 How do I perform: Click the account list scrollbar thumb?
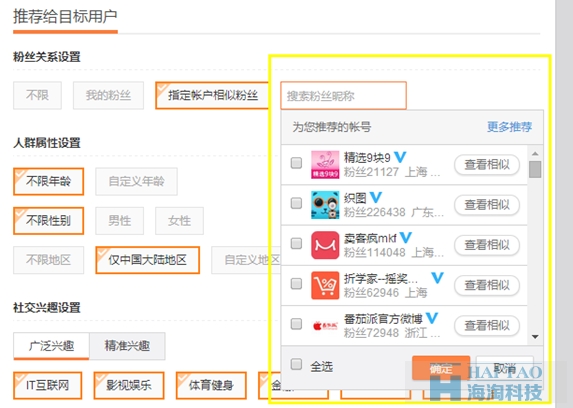pos(535,169)
